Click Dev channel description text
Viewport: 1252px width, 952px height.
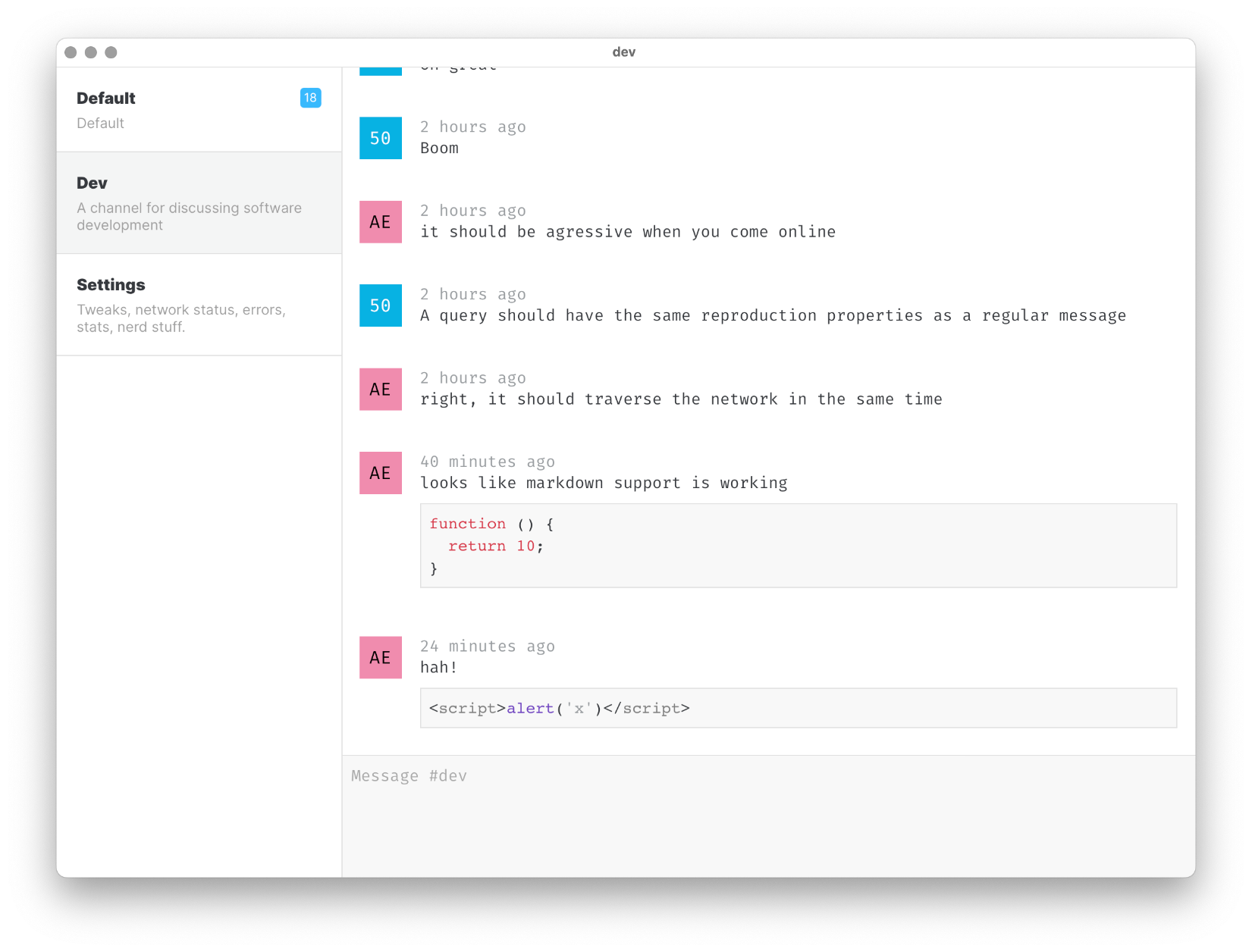[x=189, y=216]
